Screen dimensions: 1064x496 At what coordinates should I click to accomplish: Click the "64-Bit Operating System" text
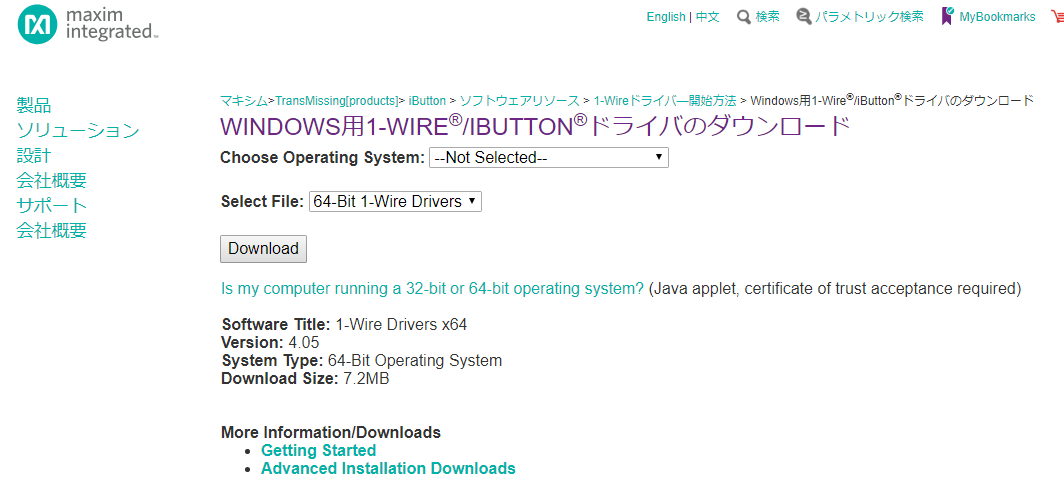click(415, 360)
